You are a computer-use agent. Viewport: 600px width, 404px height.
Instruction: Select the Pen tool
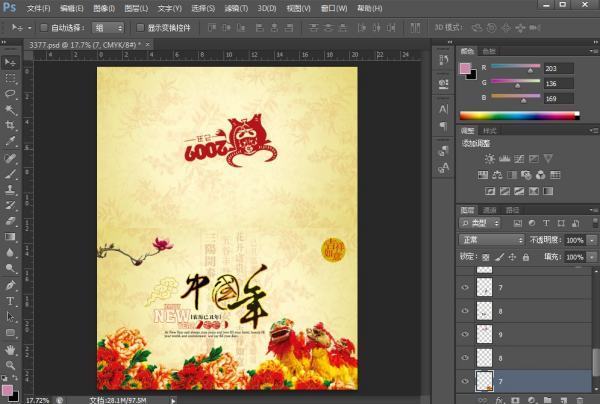point(10,286)
